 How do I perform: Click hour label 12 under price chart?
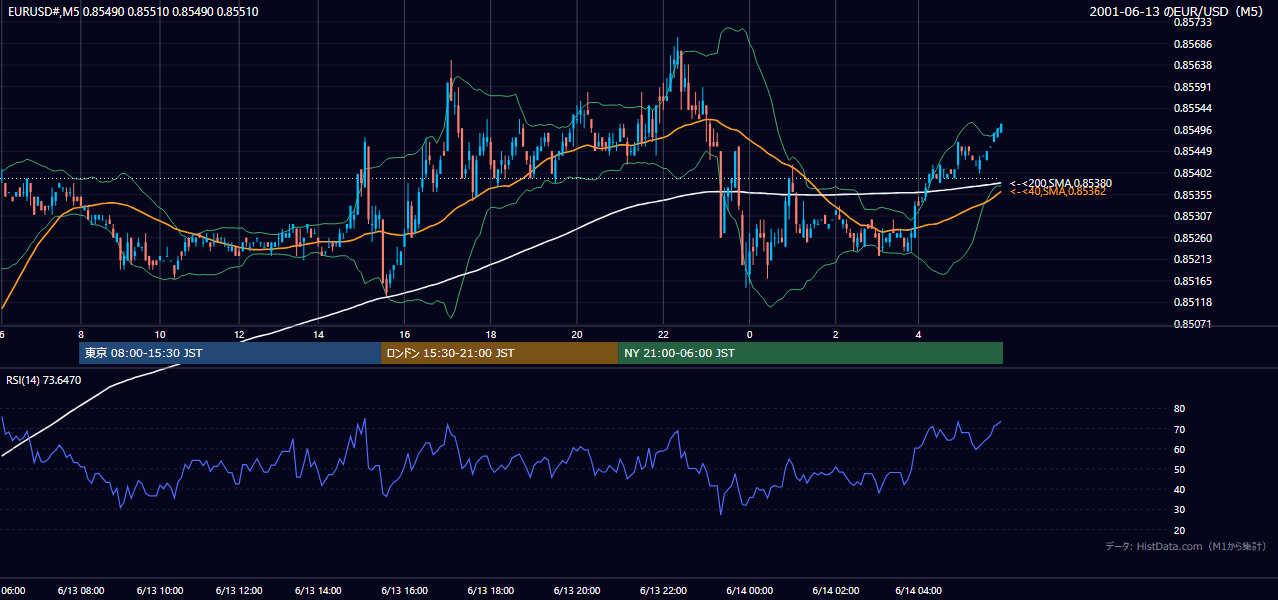pyautogui.click(x=239, y=334)
